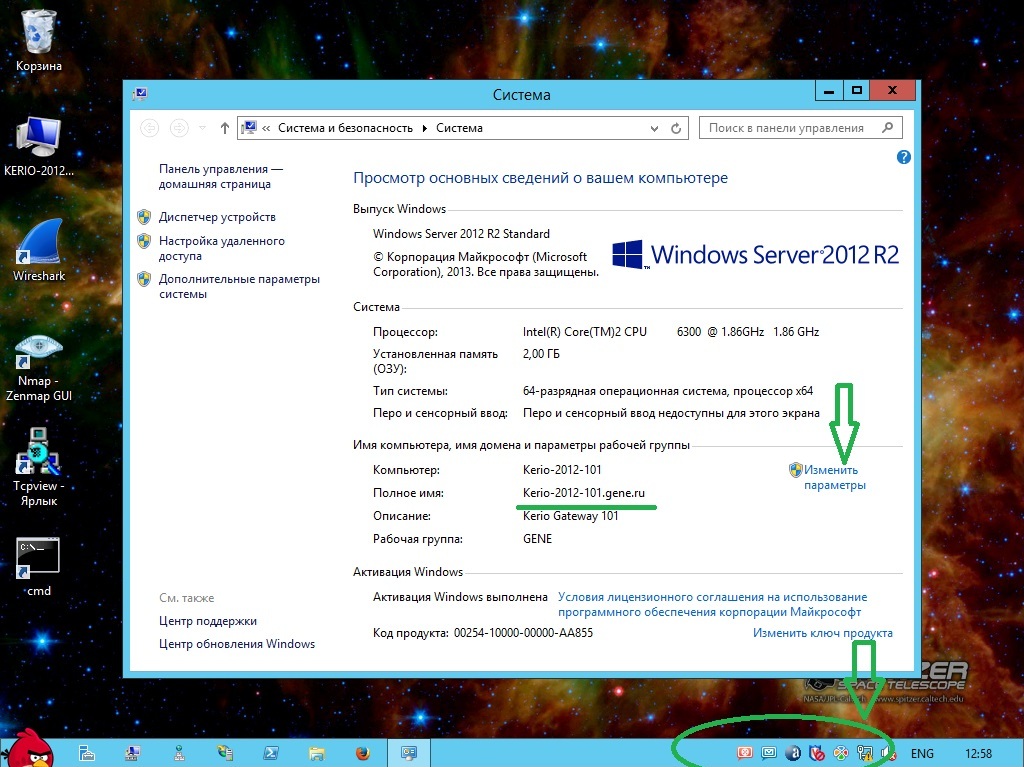The image size is (1024, 767).
Task: Open PowerShell from the taskbar
Action: (x=270, y=752)
